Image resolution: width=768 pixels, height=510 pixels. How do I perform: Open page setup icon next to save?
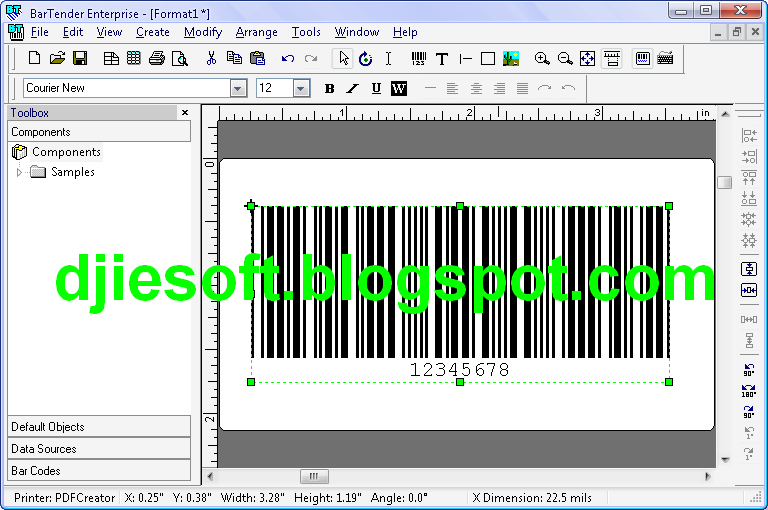(111, 58)
